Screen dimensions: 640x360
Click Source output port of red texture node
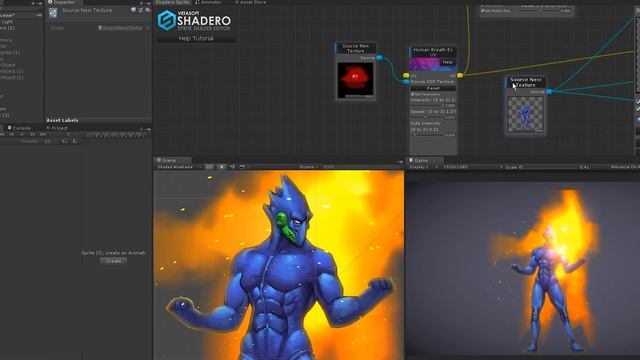[380, 58]
